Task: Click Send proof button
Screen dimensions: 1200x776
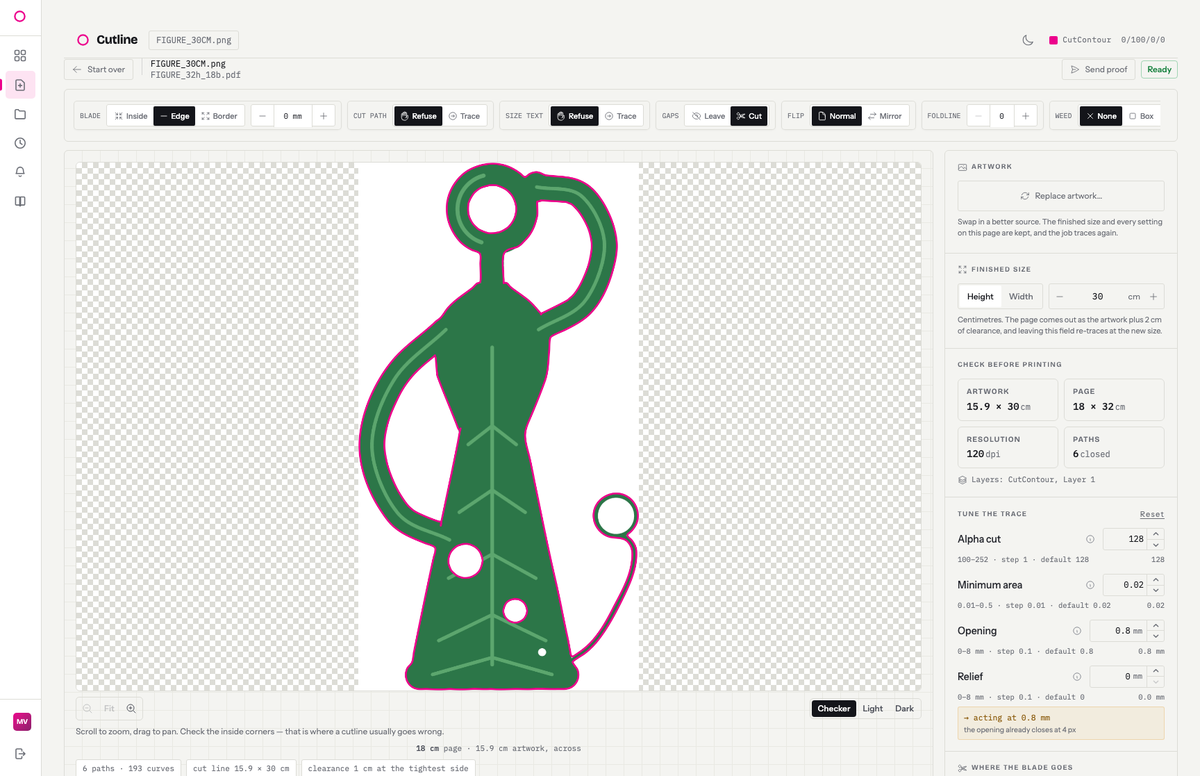Action: (x=1098, y=69)
